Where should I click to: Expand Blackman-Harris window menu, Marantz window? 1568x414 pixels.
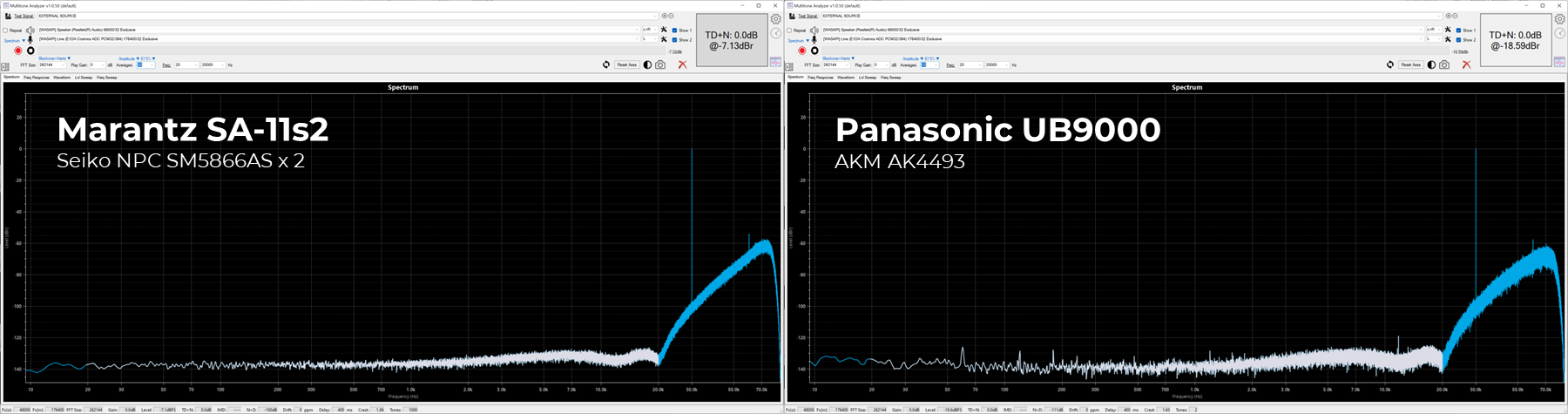pyautogui.click(x=55, y=58)
